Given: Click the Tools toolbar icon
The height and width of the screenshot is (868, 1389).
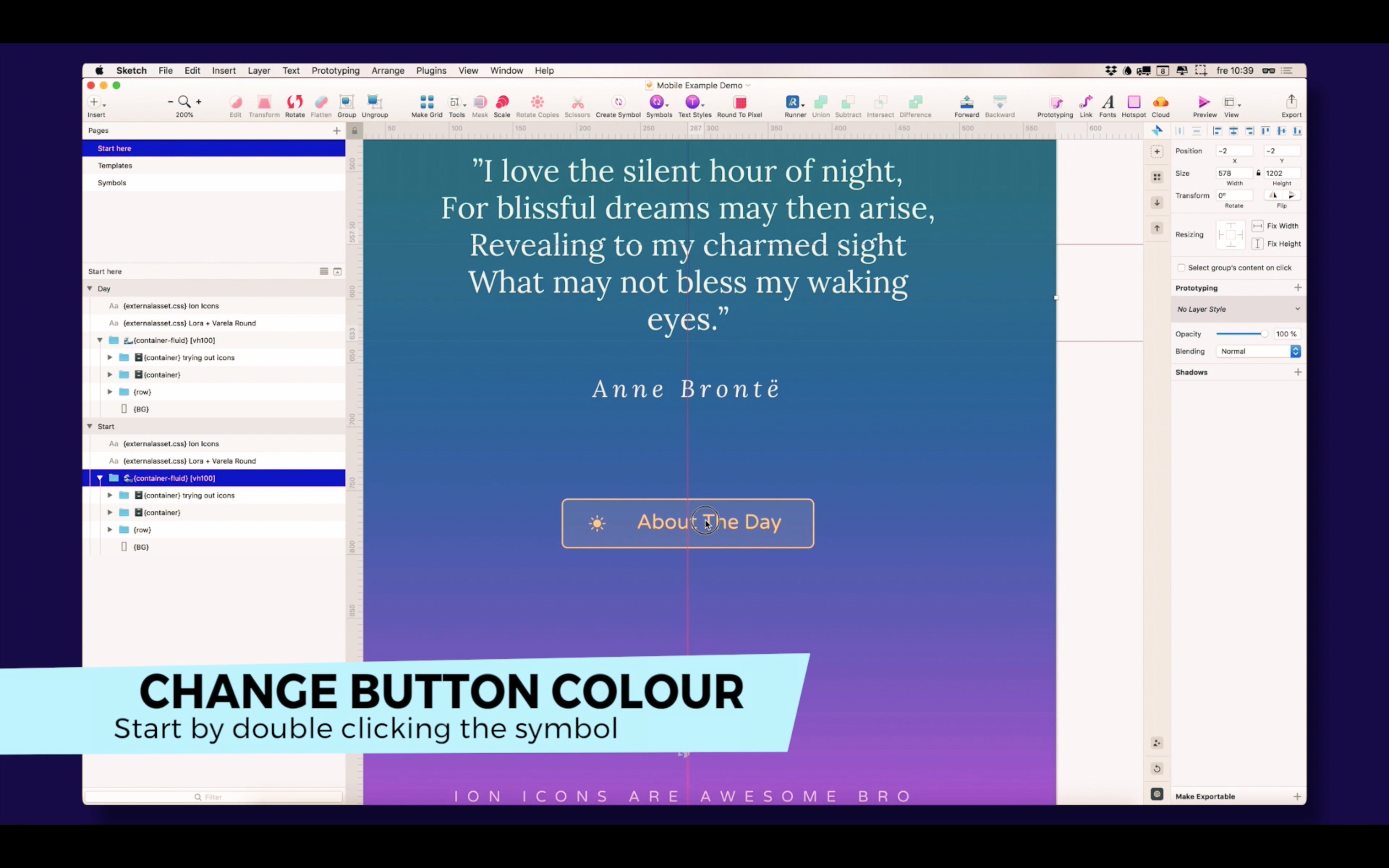Looking at the screenshot, I should (x=456, y=102).
